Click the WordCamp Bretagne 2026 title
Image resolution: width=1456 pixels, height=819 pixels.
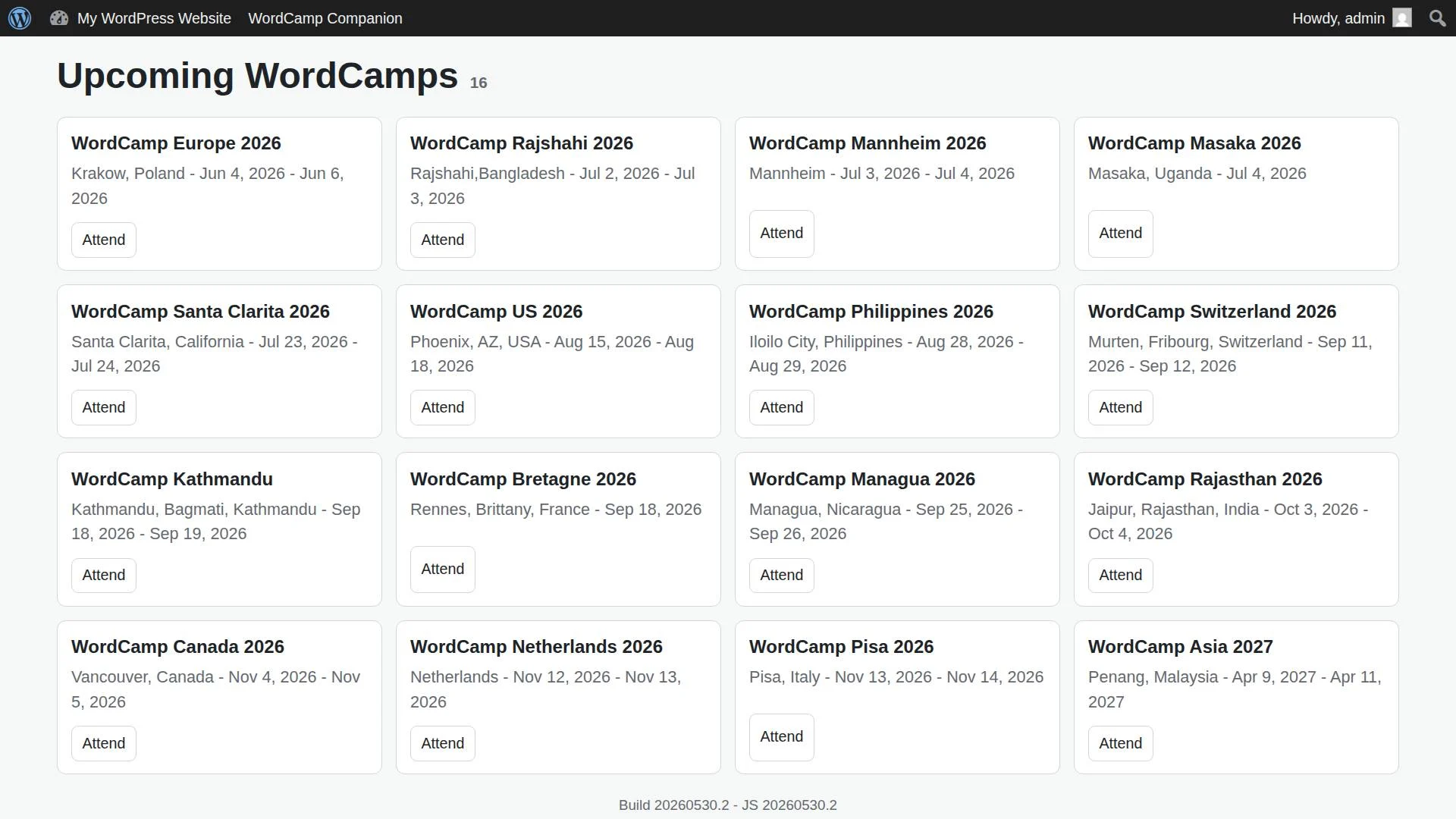click(523, 479)
